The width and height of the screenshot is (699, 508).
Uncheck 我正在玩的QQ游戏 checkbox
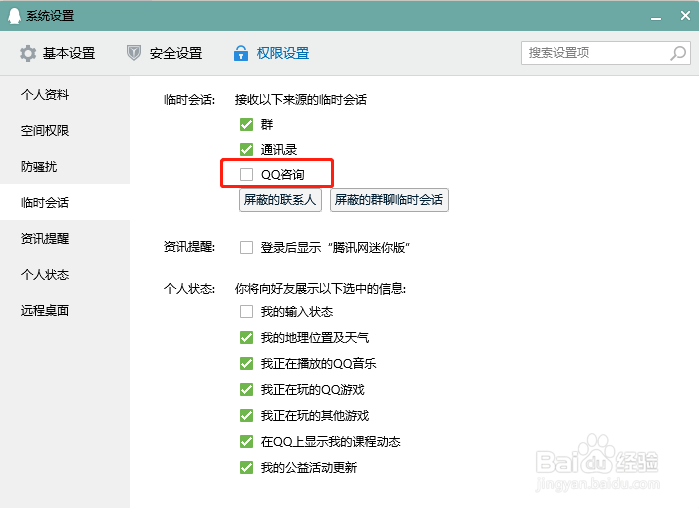pyautogui.click(x=247, y=389)
